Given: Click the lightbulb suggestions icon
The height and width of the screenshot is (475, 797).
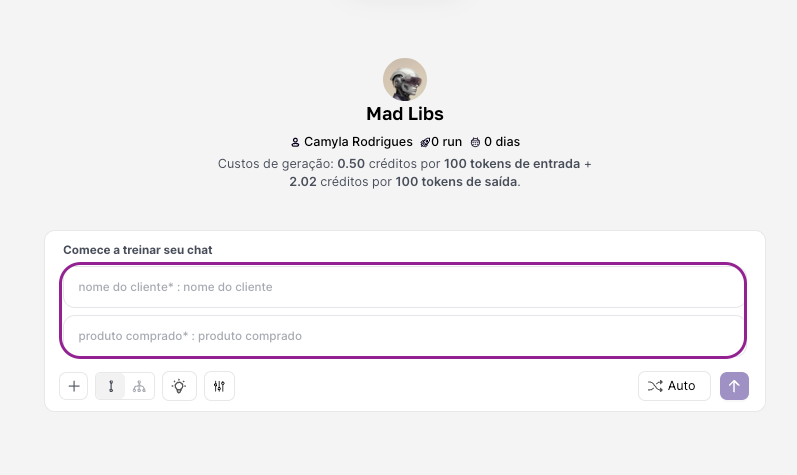Looking at the screenshot, I should [x=179, y=386].
